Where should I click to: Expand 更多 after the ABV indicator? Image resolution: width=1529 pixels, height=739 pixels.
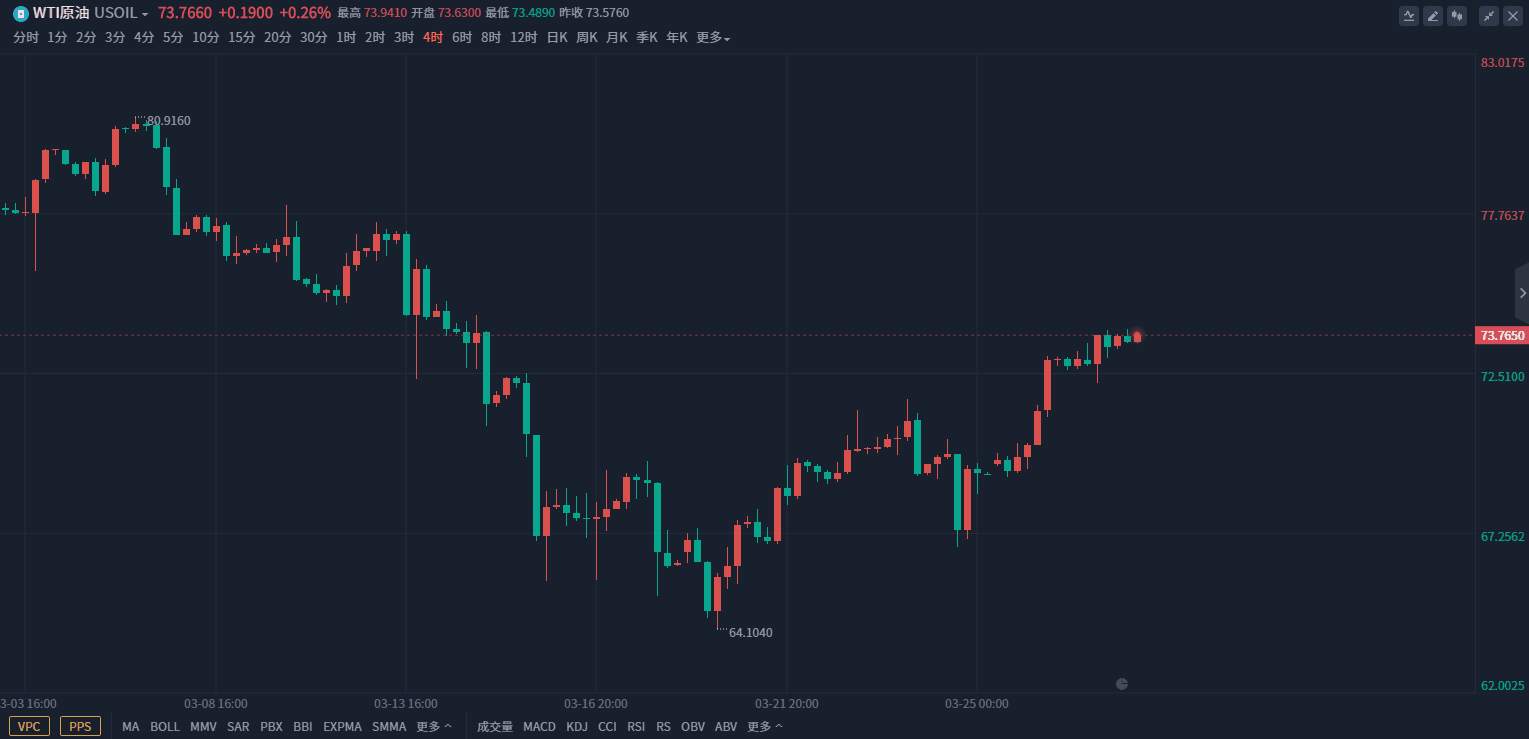coord(765,727)
